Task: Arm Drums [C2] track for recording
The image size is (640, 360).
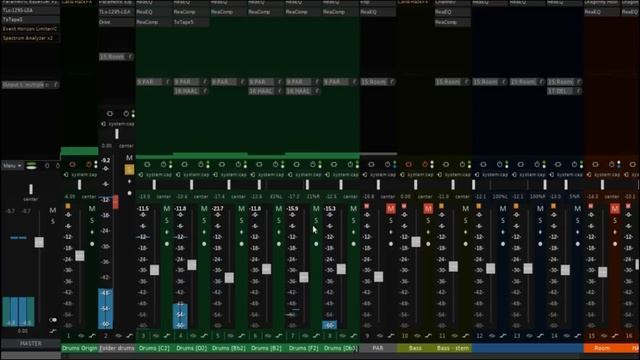Action: (x=147, y=164)
